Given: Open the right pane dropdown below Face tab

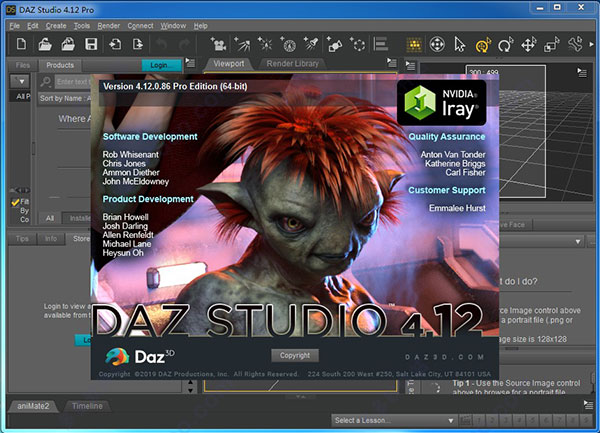Looking at the screenshot, I should point(577,241).
